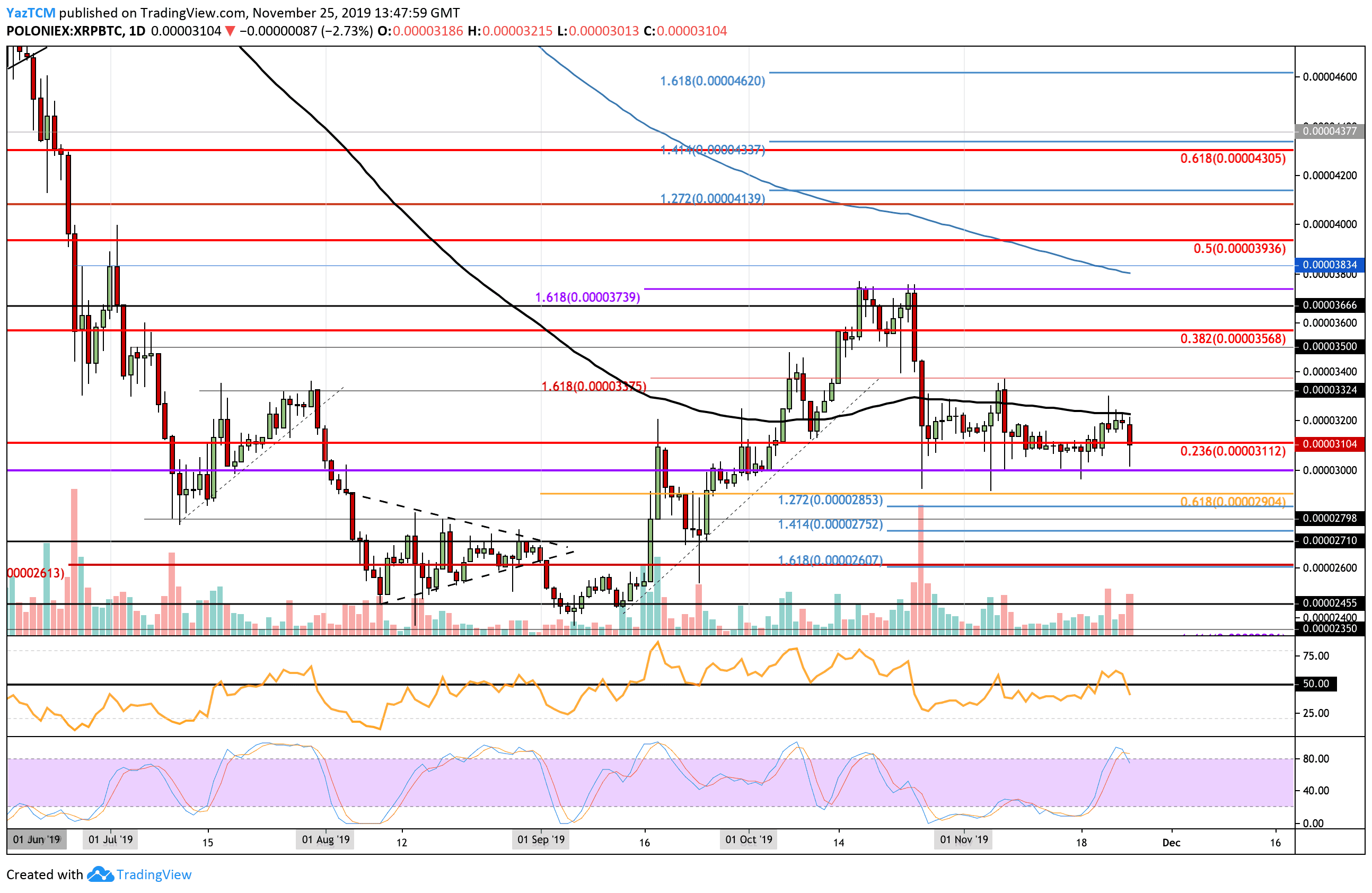Image resolution: width=1372 pixels, height=893 pixels.
Task: Click the opening price value O:0.00003186
Action: pyautogui.click(x=420, y=31)
